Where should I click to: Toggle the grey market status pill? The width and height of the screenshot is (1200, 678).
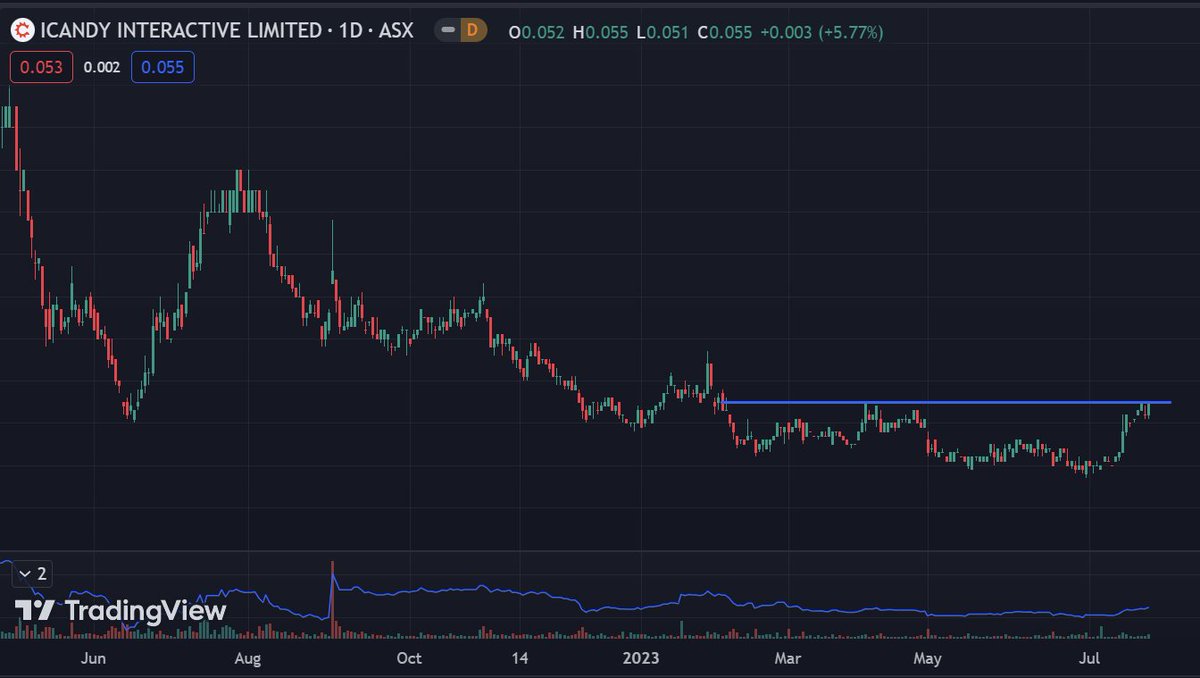coord(449,31)
